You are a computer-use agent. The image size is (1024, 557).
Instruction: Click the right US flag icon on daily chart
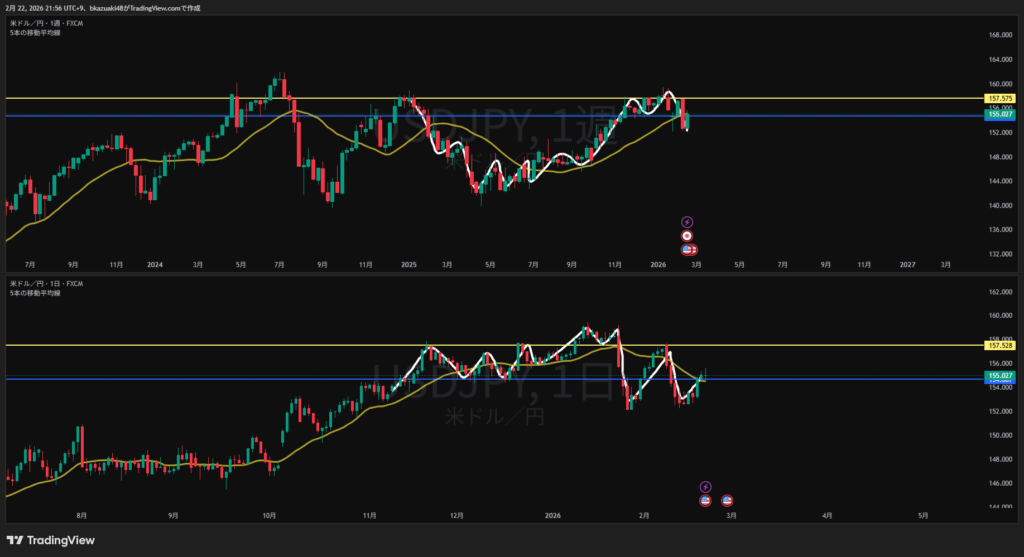point(727,500)
